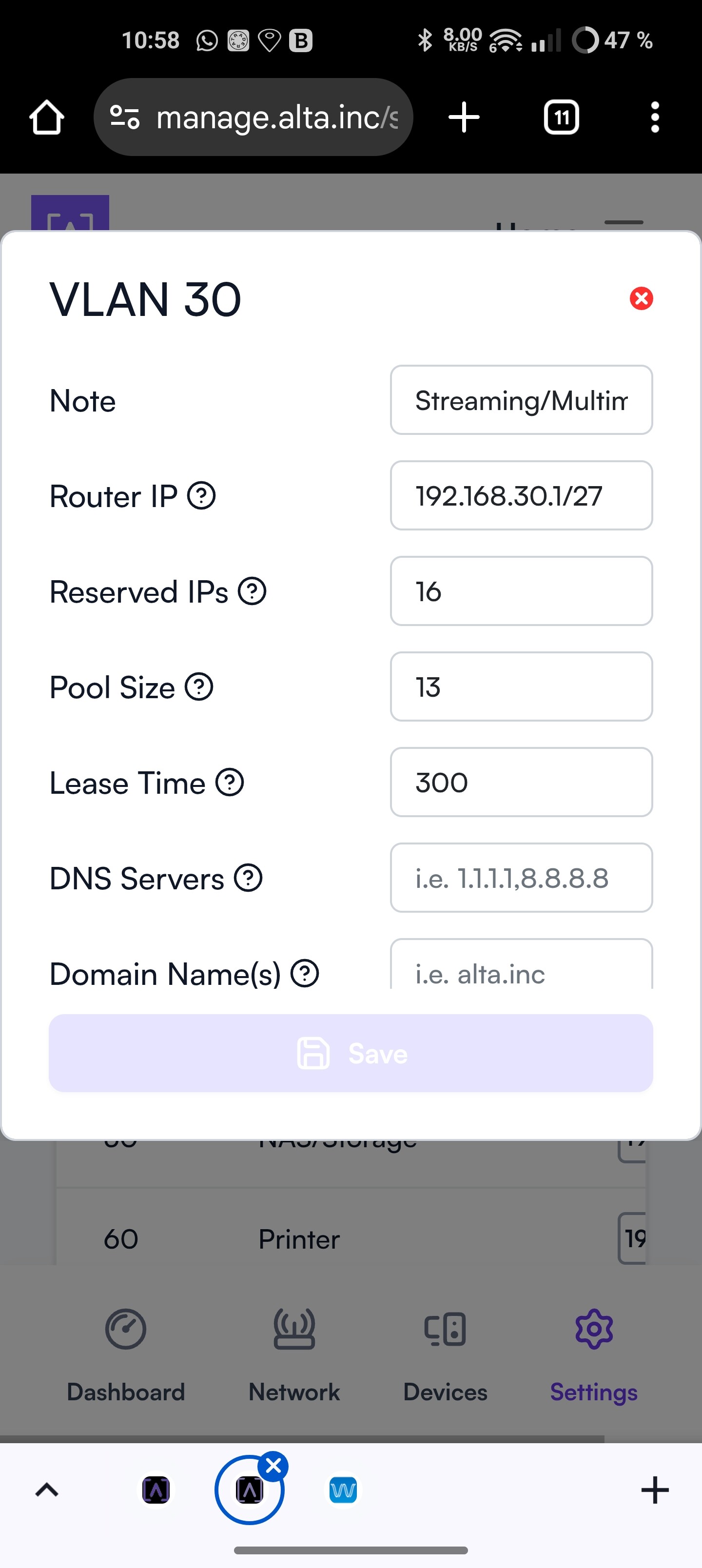This screenshot has height=1568, width=702.
Task: Show the Domain Name(s) help tooltip
Action: pos(305,973)
